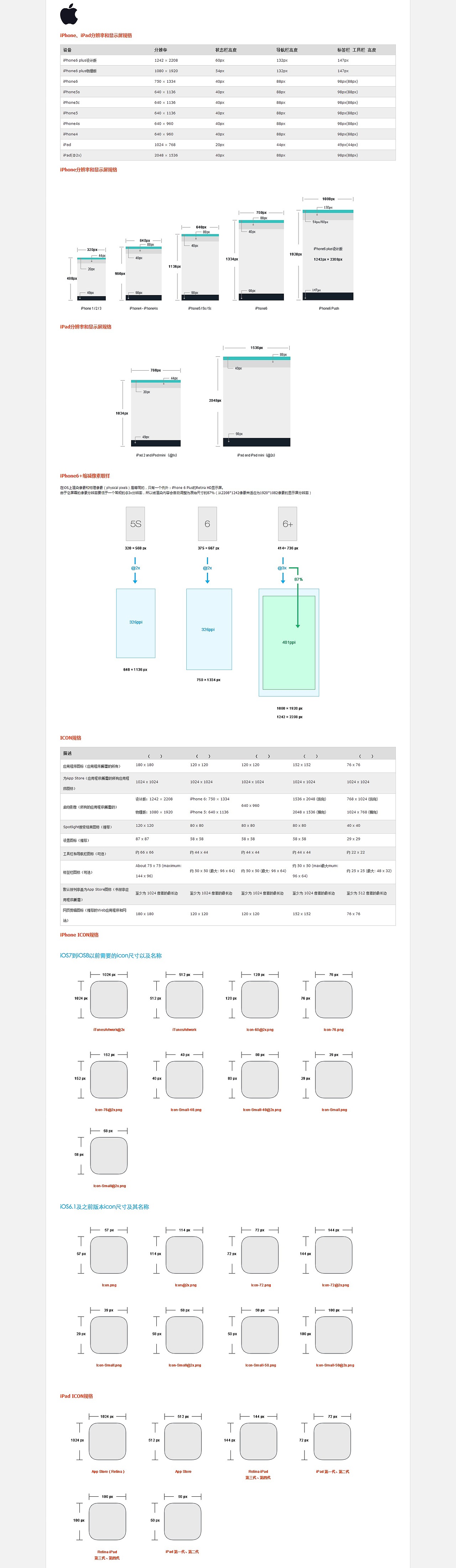Click Icon-Small@2x.png icon in iOS6.1 section
This screenshot has width=456, height=1568.
(185, 1335)
